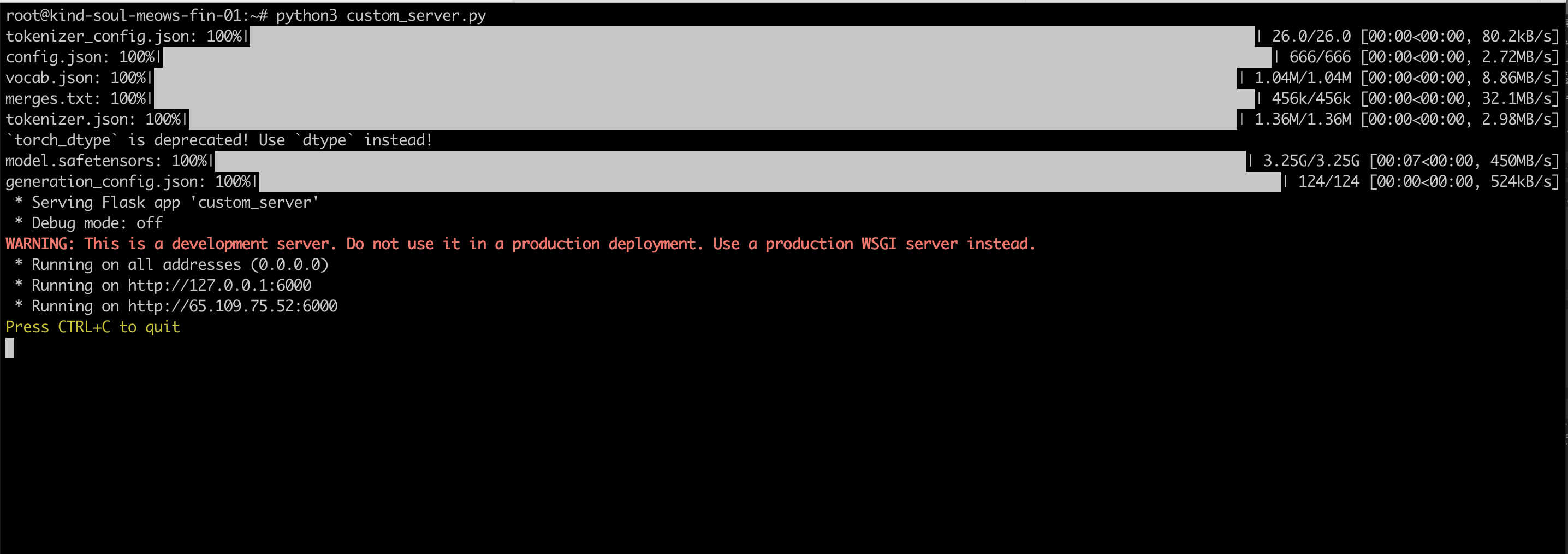Click the config.json progress bar
Screen dimensions: 1568x554
click(717, 57)
